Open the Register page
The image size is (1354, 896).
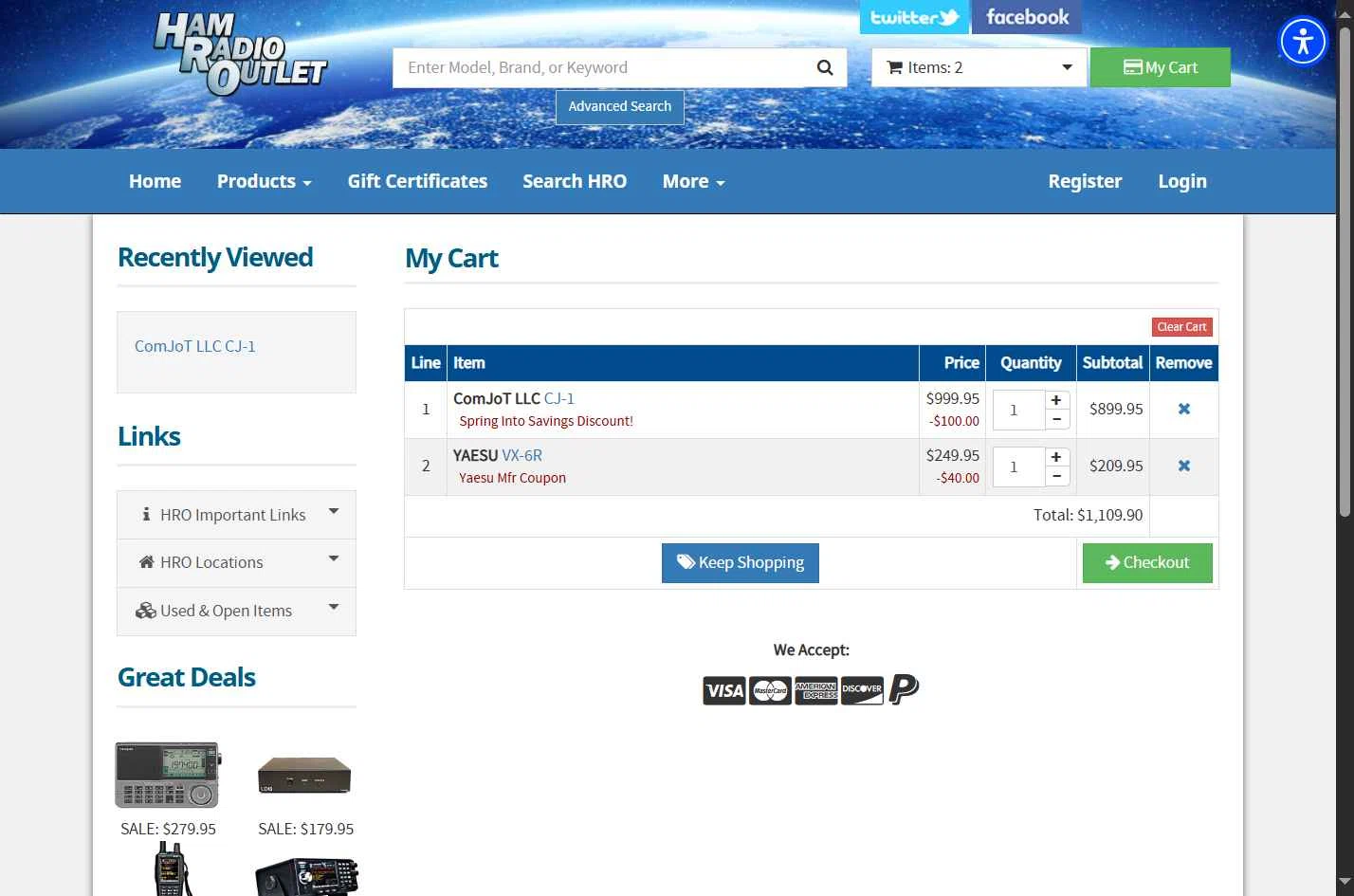click(1085, 181)
